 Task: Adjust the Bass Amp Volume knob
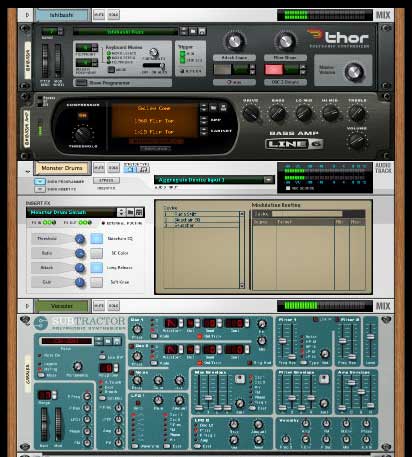[357, 141]
